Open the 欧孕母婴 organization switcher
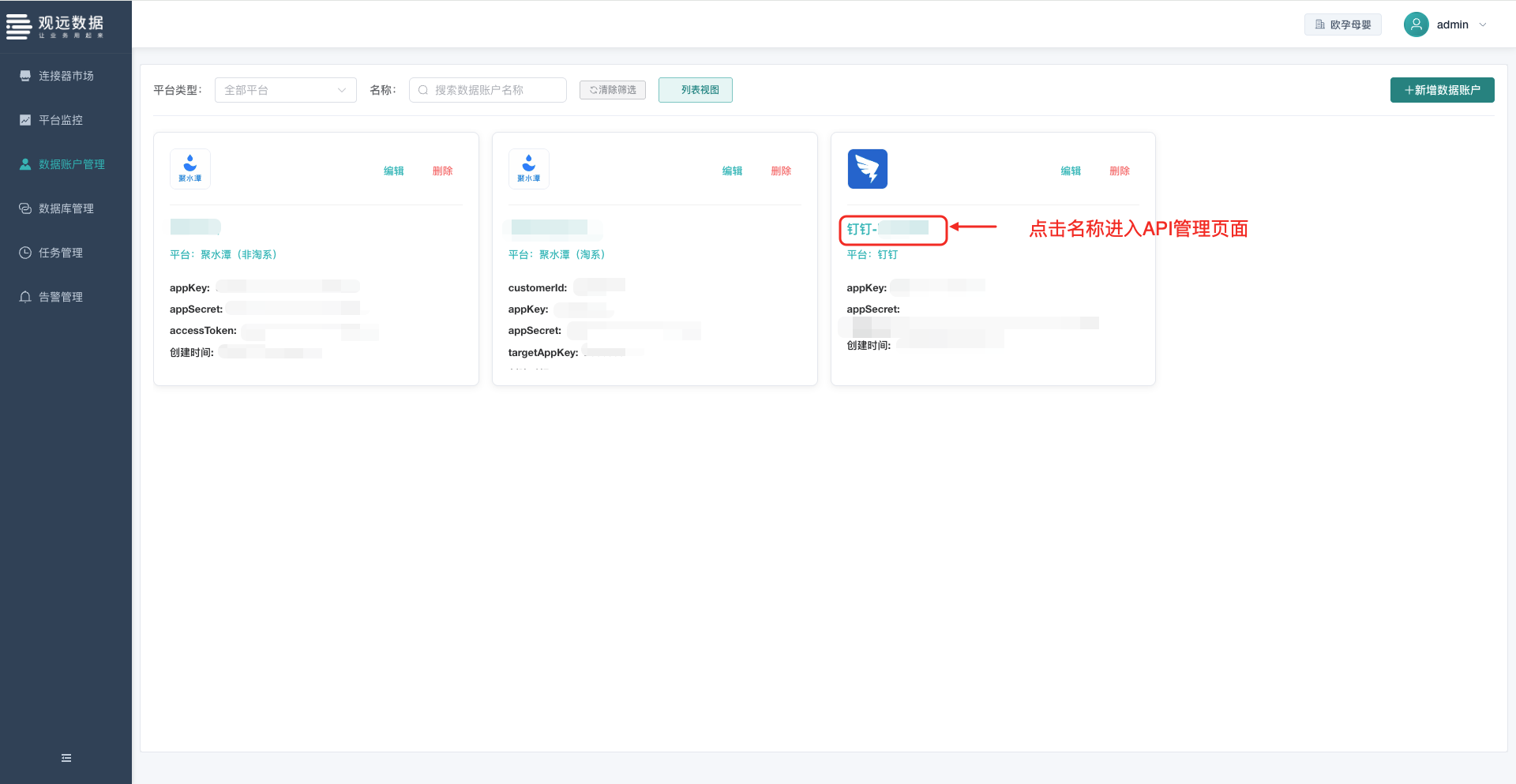1516x784 pixels. pyautogui.click(x=1342, y=24)
